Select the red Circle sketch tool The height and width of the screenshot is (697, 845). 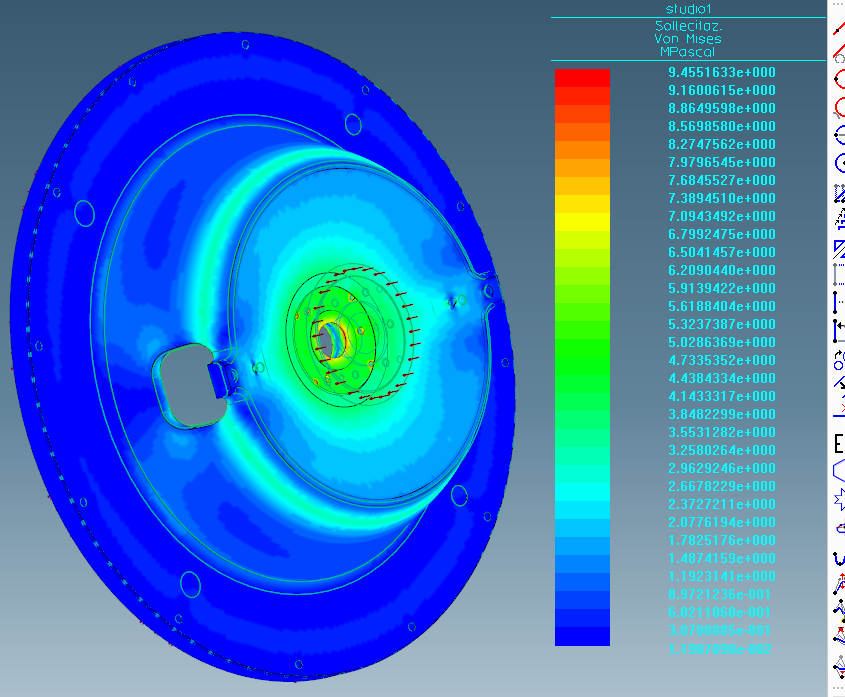click(840, 79)
